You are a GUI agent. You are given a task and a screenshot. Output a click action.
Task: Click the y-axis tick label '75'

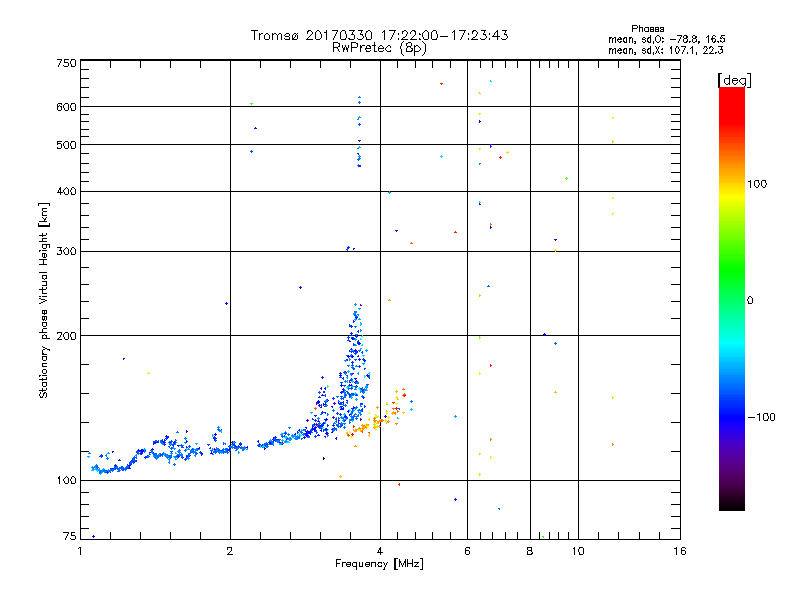(x=70, y=536)
